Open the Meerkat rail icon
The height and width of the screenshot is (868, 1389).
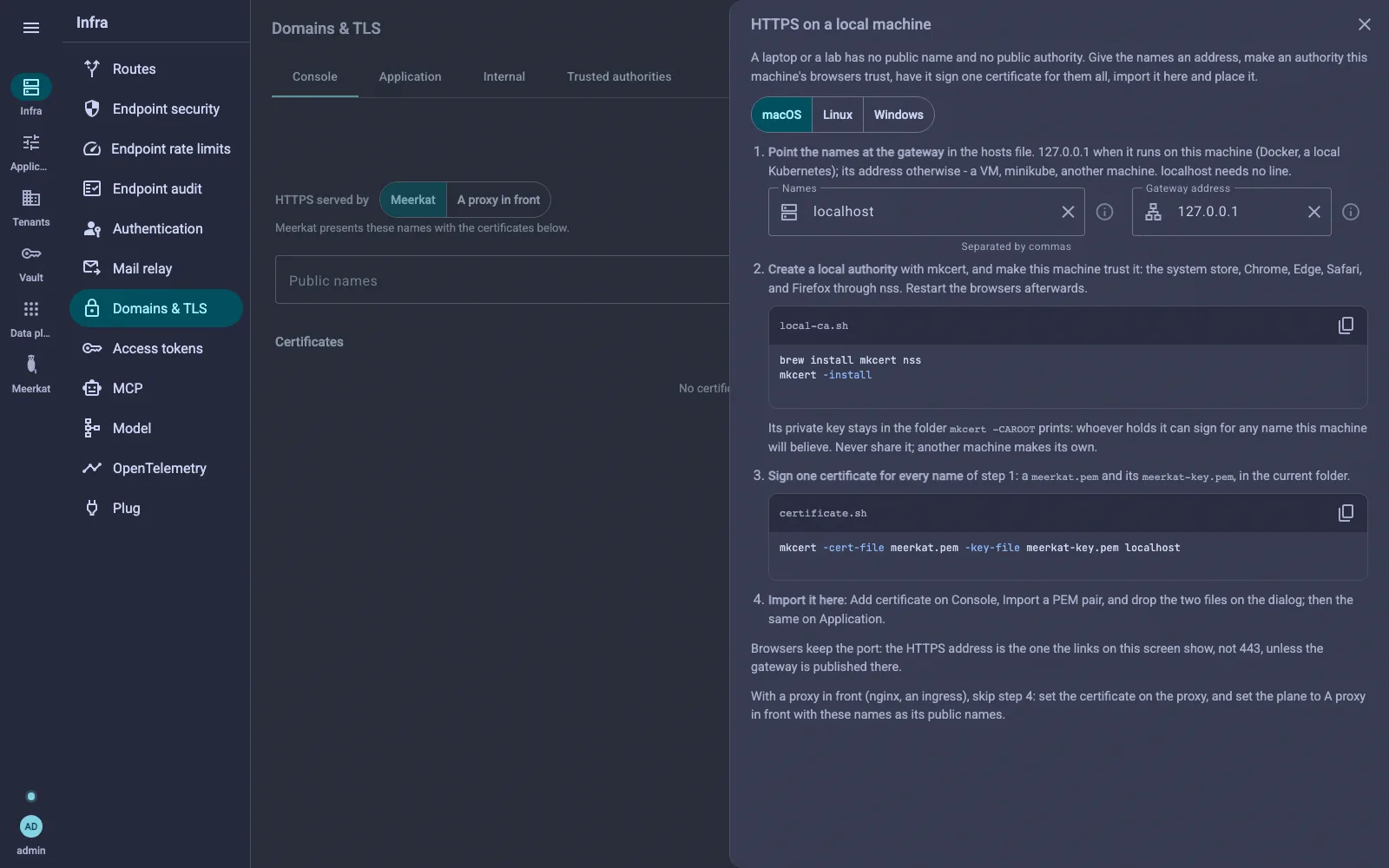[x=31, y=365]
